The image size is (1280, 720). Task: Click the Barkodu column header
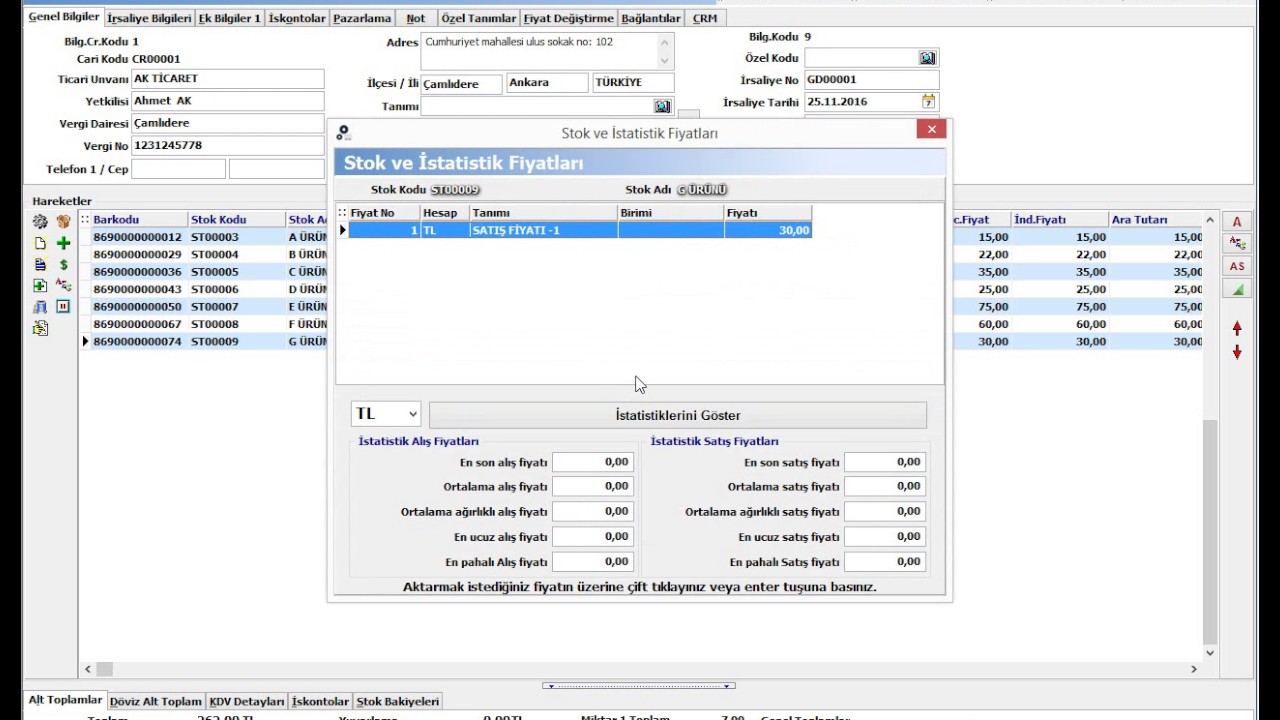139,219
